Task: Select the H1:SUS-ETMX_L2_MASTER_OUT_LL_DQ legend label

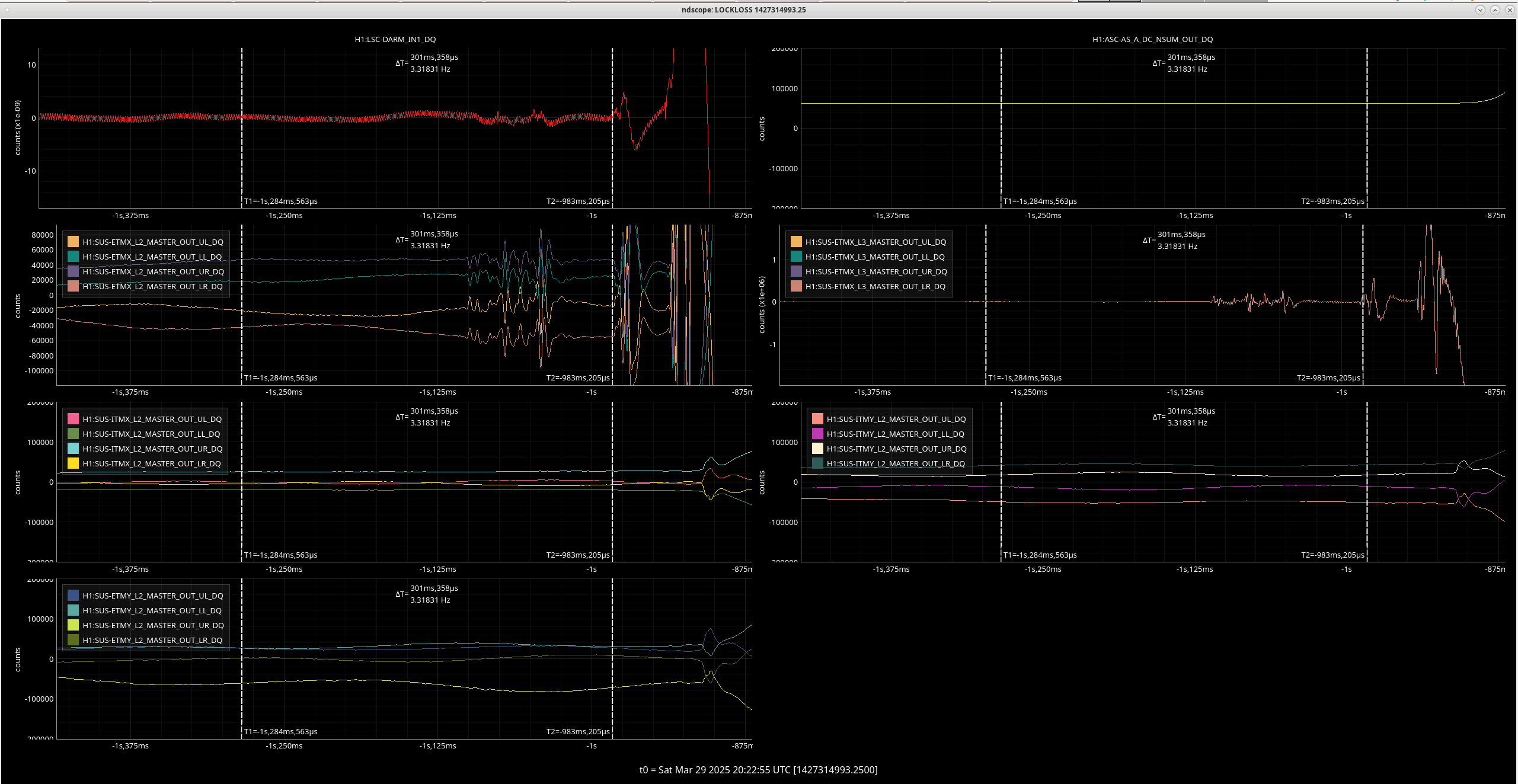Action: (x=152, y=257)
